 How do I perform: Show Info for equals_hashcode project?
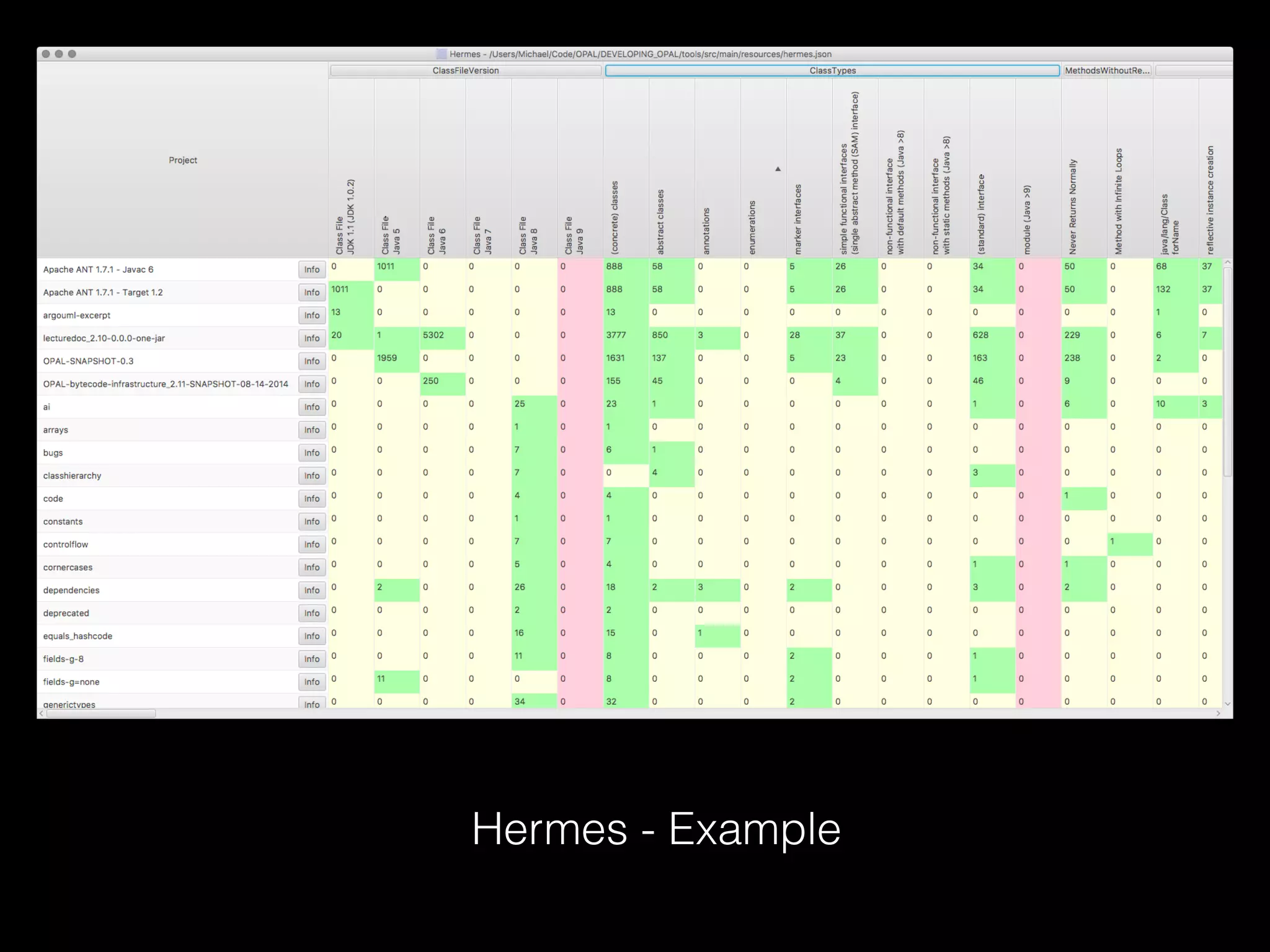[312, 637]
